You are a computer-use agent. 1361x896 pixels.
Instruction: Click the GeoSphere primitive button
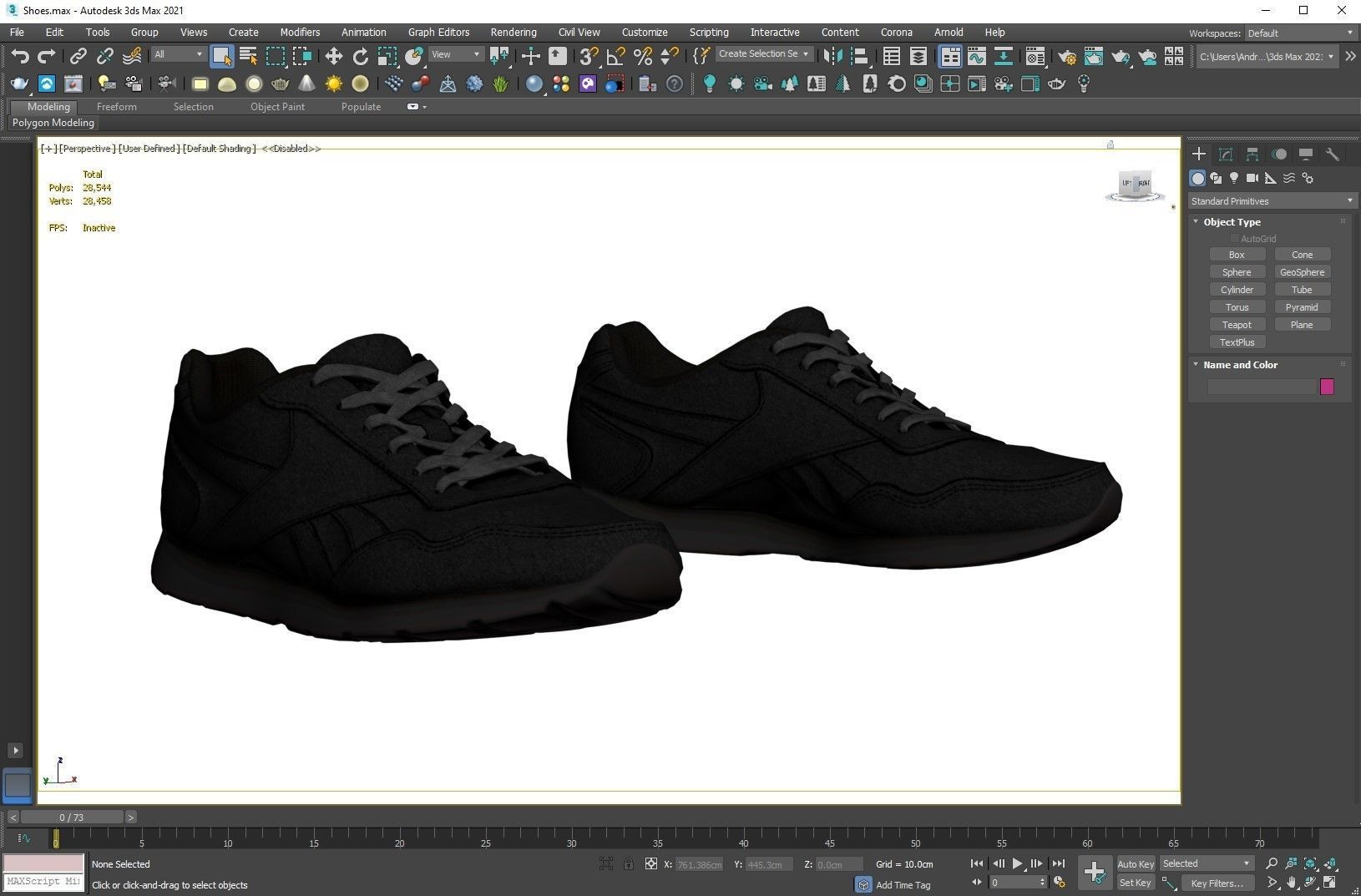tap(1302, 272)
